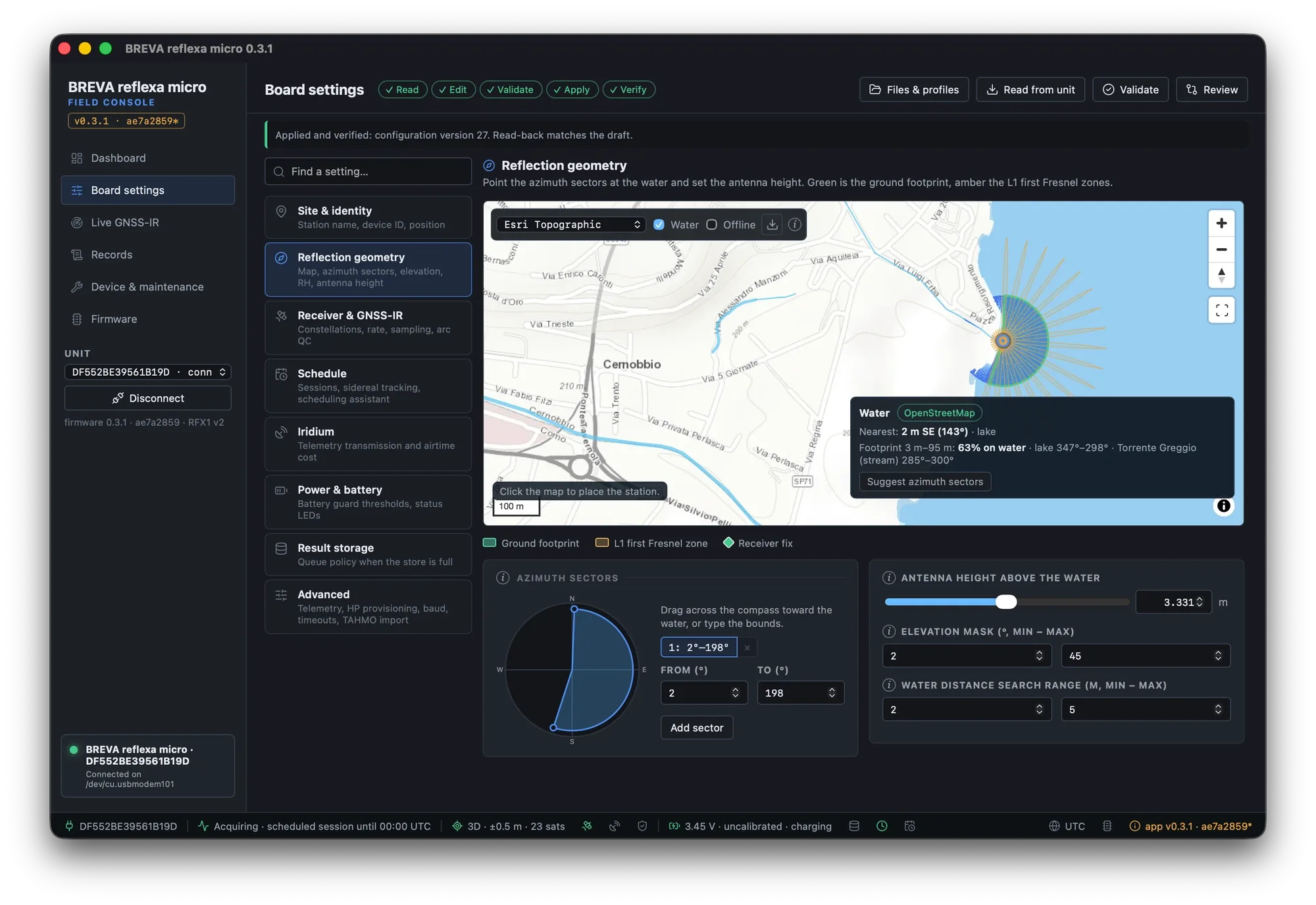Adjust the azimuth To degrees stepper
This screenshot has width=1316, height=905.
(x=832, y=693)
